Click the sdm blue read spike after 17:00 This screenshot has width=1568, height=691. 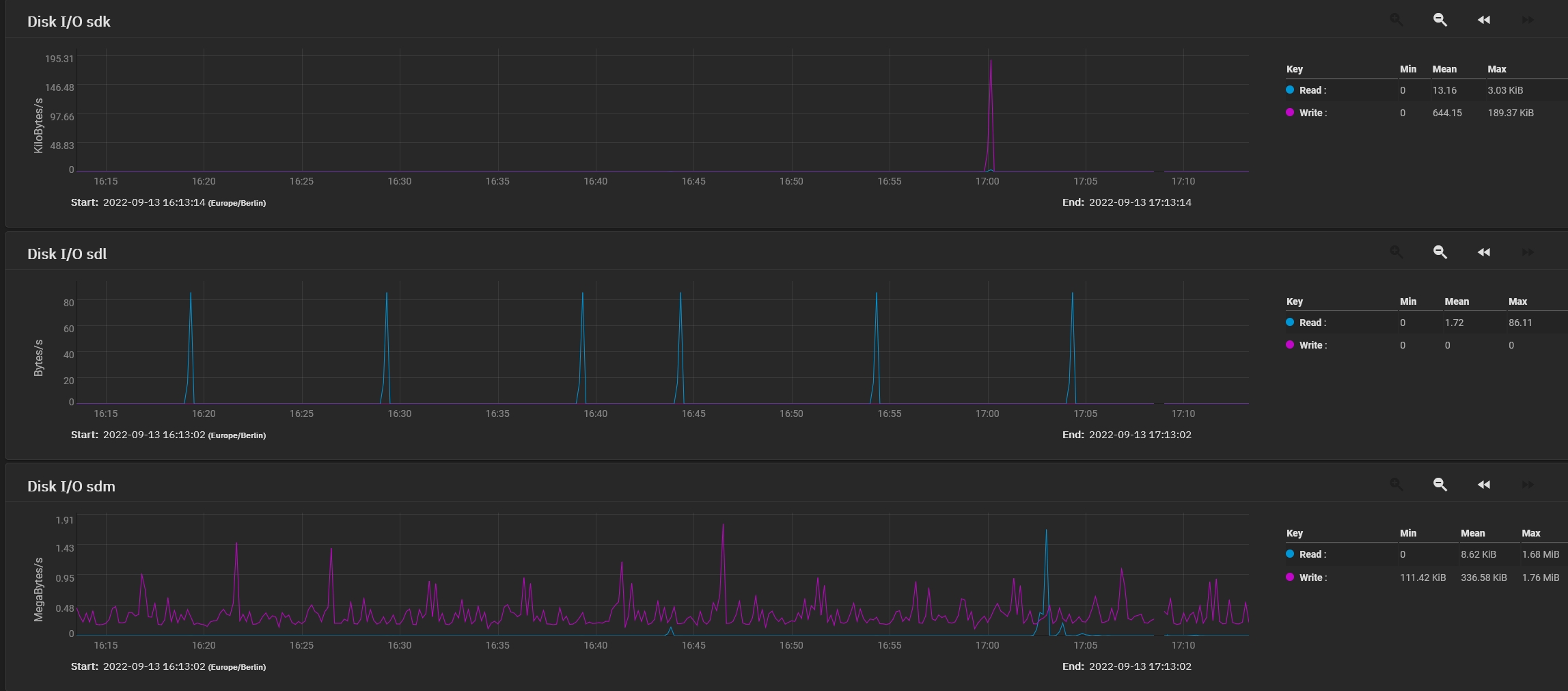coord(1046,581)
